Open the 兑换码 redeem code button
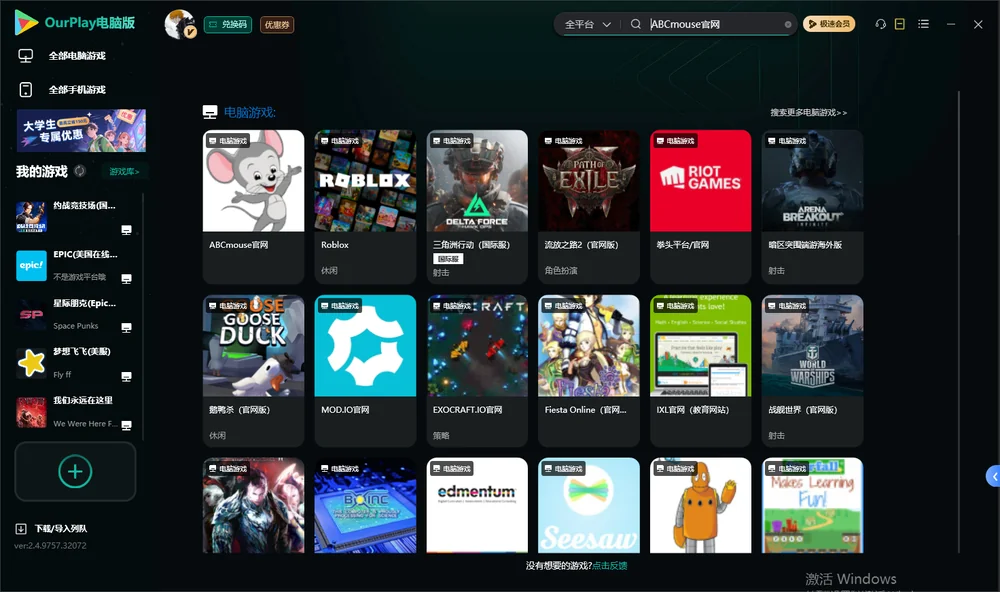The image size is (1000, 592). [228, 25]
